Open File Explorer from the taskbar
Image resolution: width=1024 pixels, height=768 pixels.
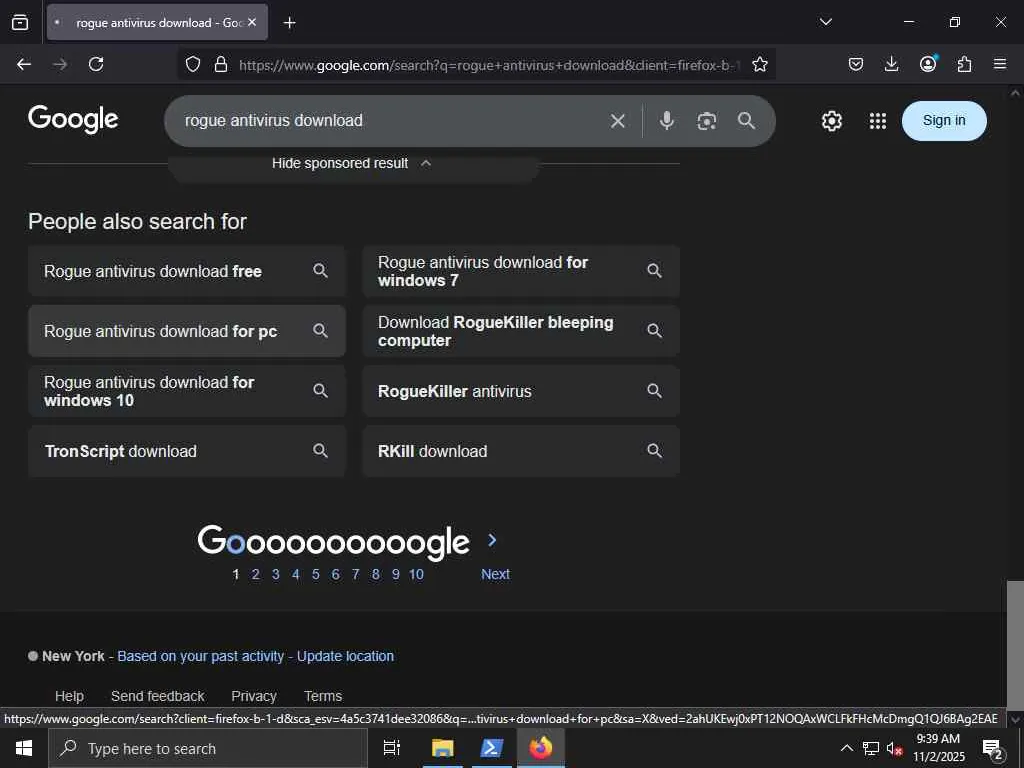coord(442,748)
